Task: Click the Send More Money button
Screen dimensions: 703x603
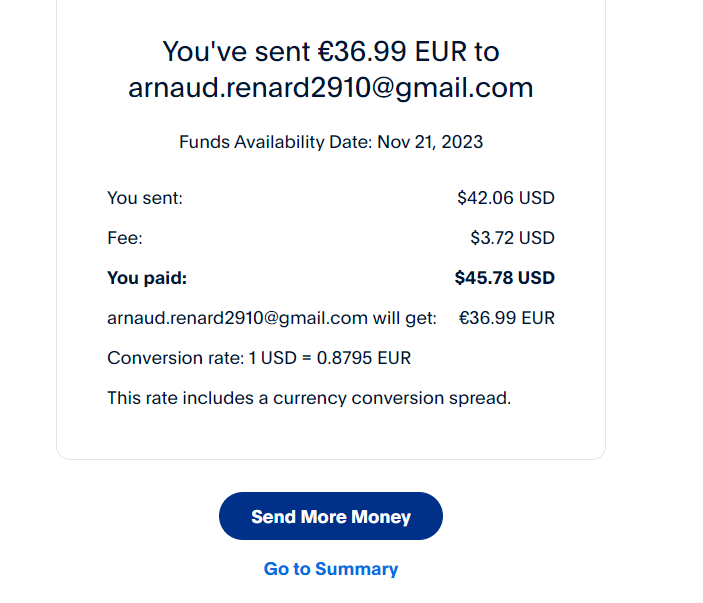Action: pyautogui.click(x=330, y=516)
